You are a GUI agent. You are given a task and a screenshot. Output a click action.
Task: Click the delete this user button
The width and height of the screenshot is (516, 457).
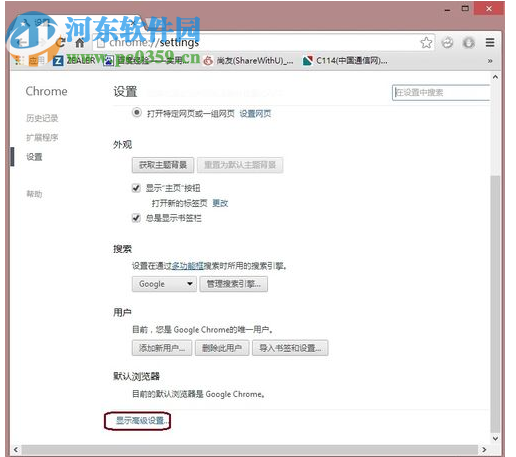click(x=222, y=348)
